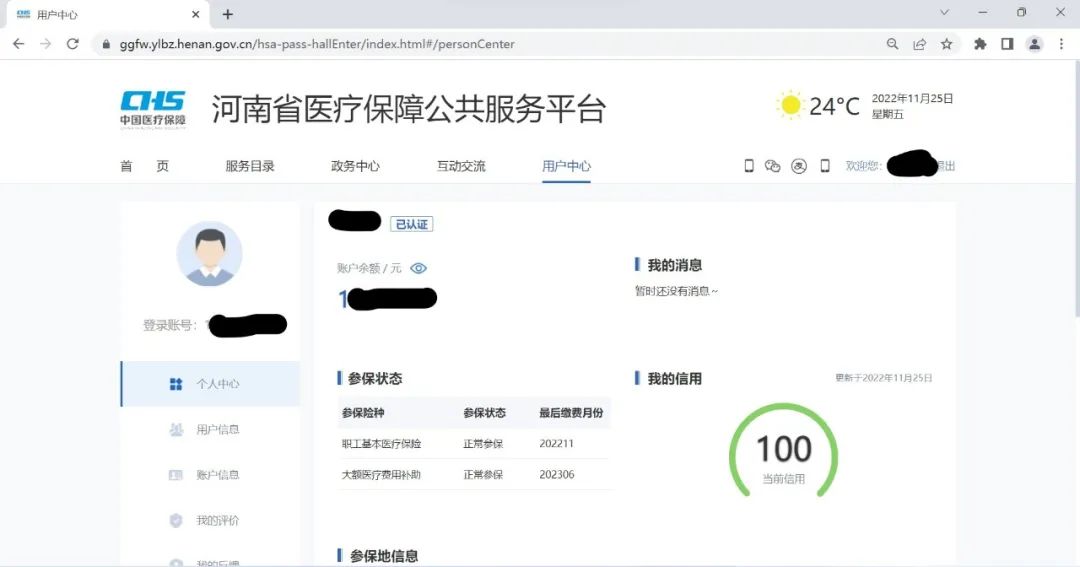Open the 首页 navigation item
This screenshot has height=567, width=1080.
tap(145, 166)
